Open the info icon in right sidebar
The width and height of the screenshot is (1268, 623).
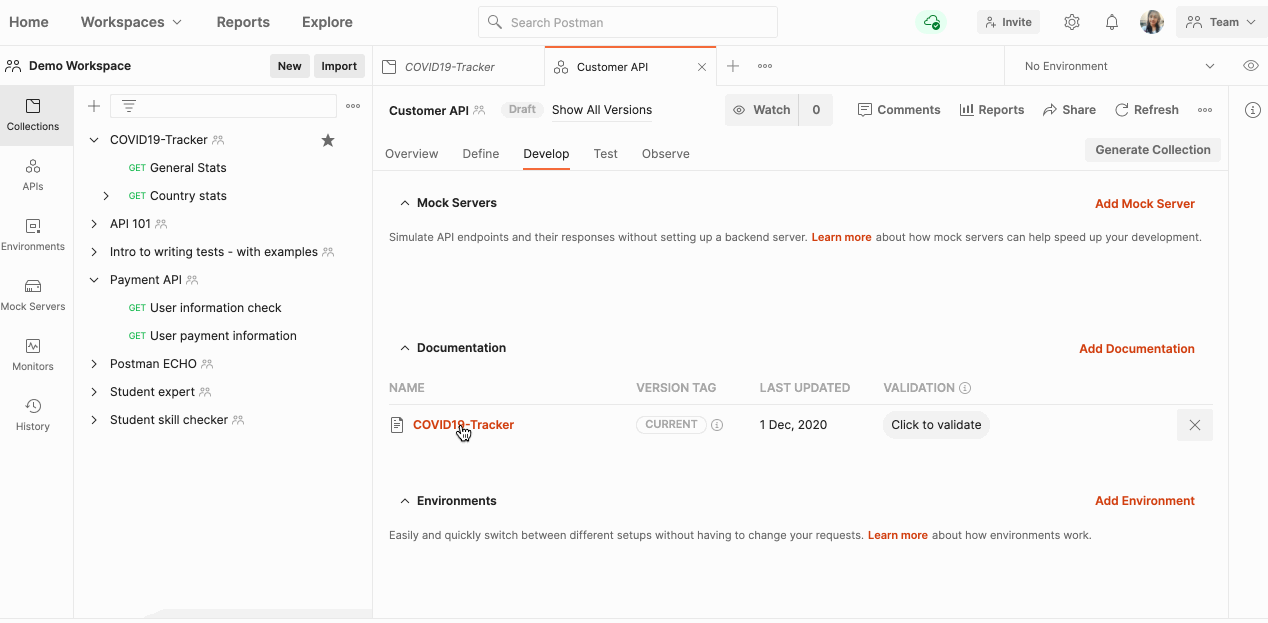[1252, 110]
